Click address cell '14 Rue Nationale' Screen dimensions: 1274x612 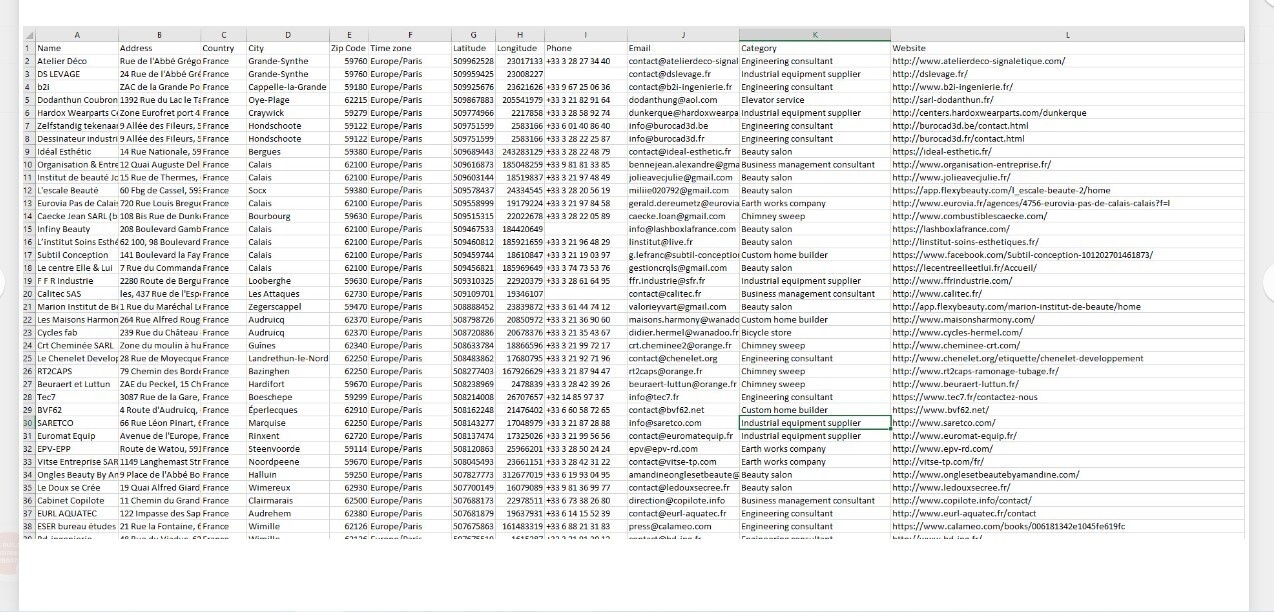click(159, 152)
